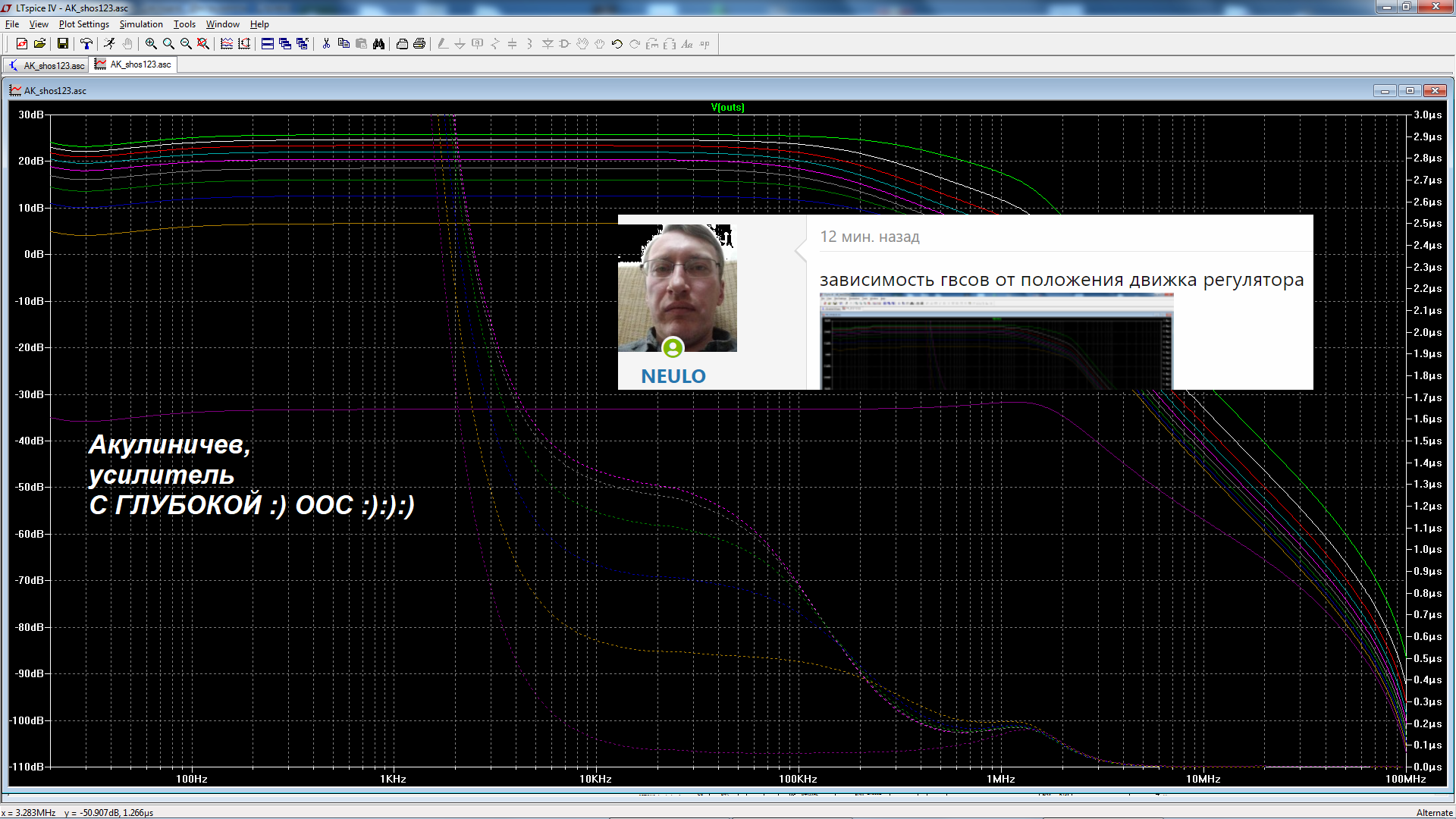
Task: Open the Help menu
Action: (x=259, y=24)
